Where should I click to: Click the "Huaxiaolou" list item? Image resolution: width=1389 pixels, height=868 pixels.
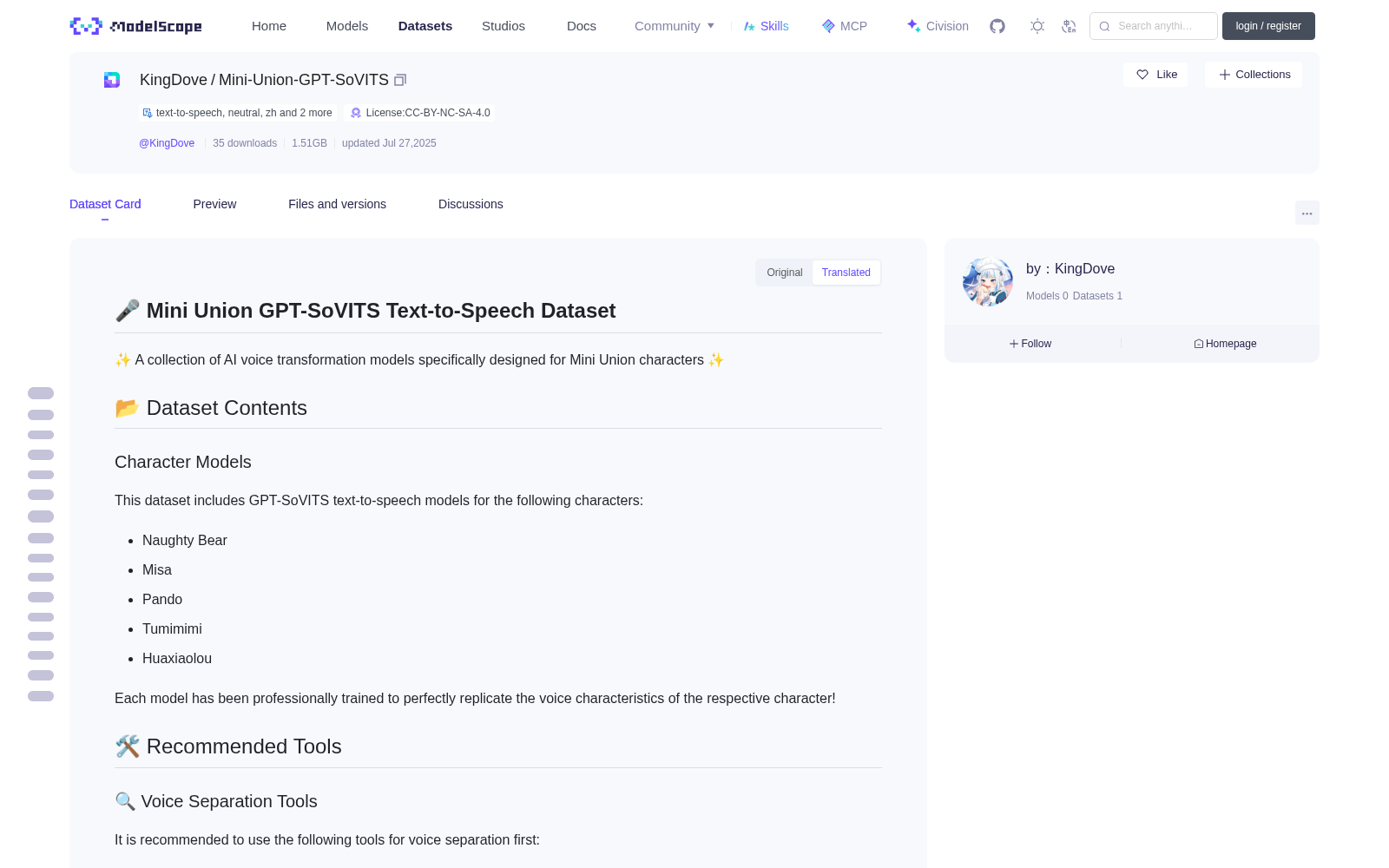(x=177, y=658)
